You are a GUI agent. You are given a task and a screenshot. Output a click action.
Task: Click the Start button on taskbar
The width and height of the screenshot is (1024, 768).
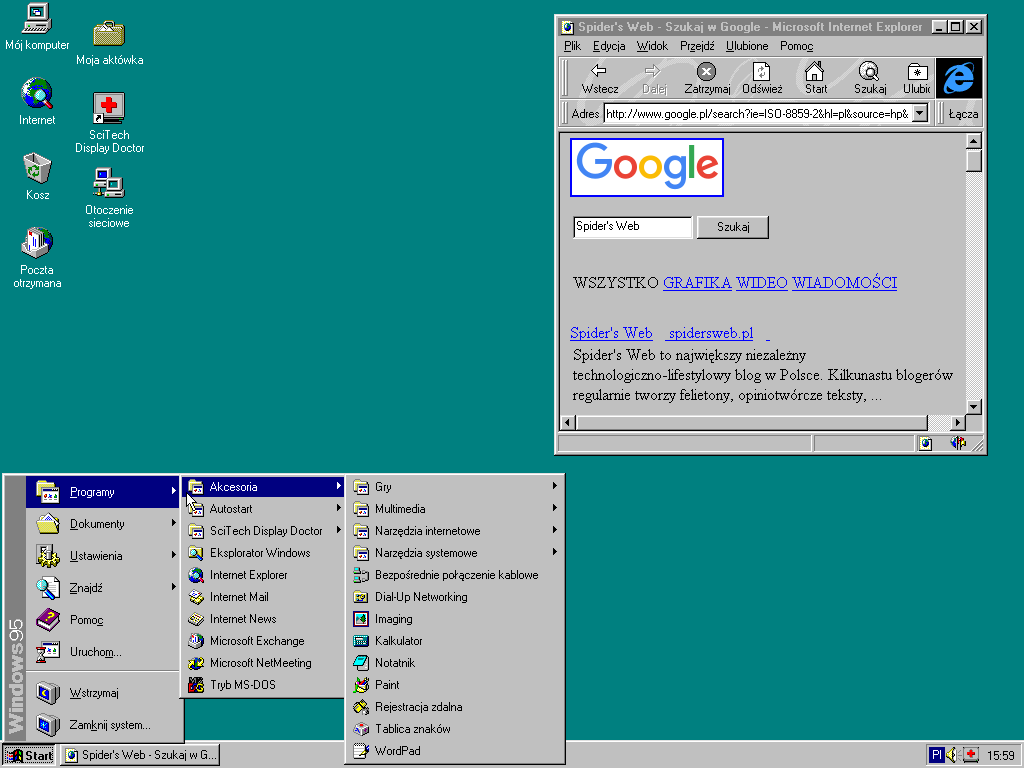(x=29, y=756)
